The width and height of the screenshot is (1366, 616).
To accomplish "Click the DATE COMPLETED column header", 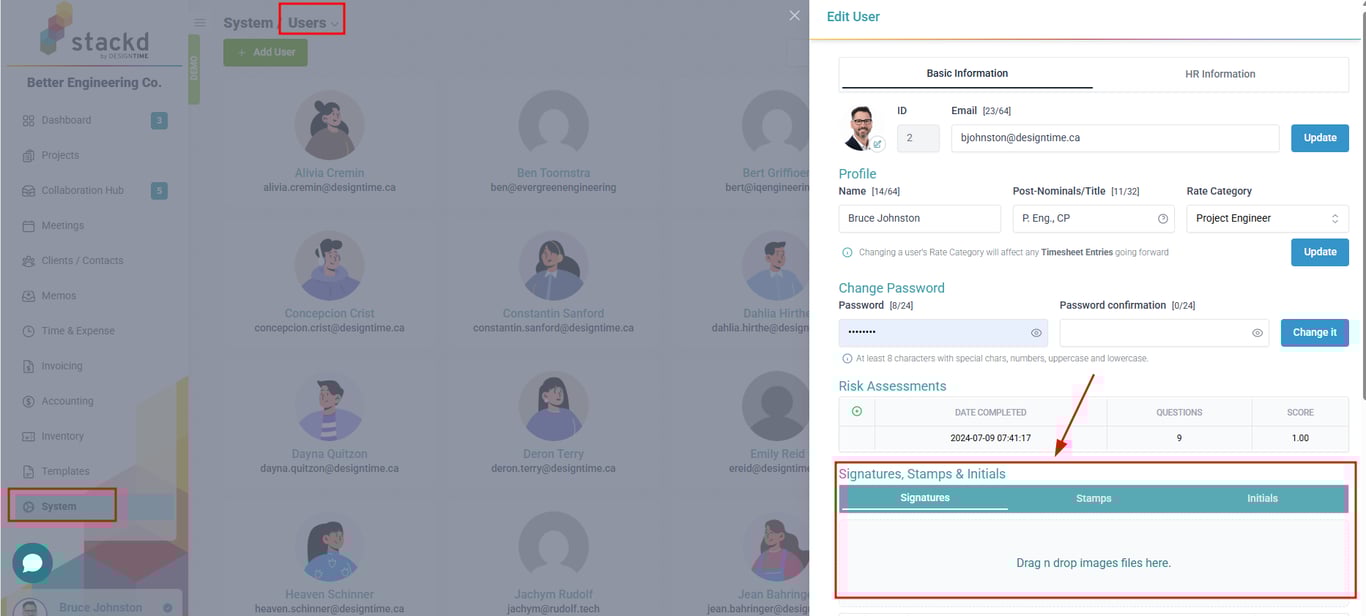I will click(x=990, y=412).
